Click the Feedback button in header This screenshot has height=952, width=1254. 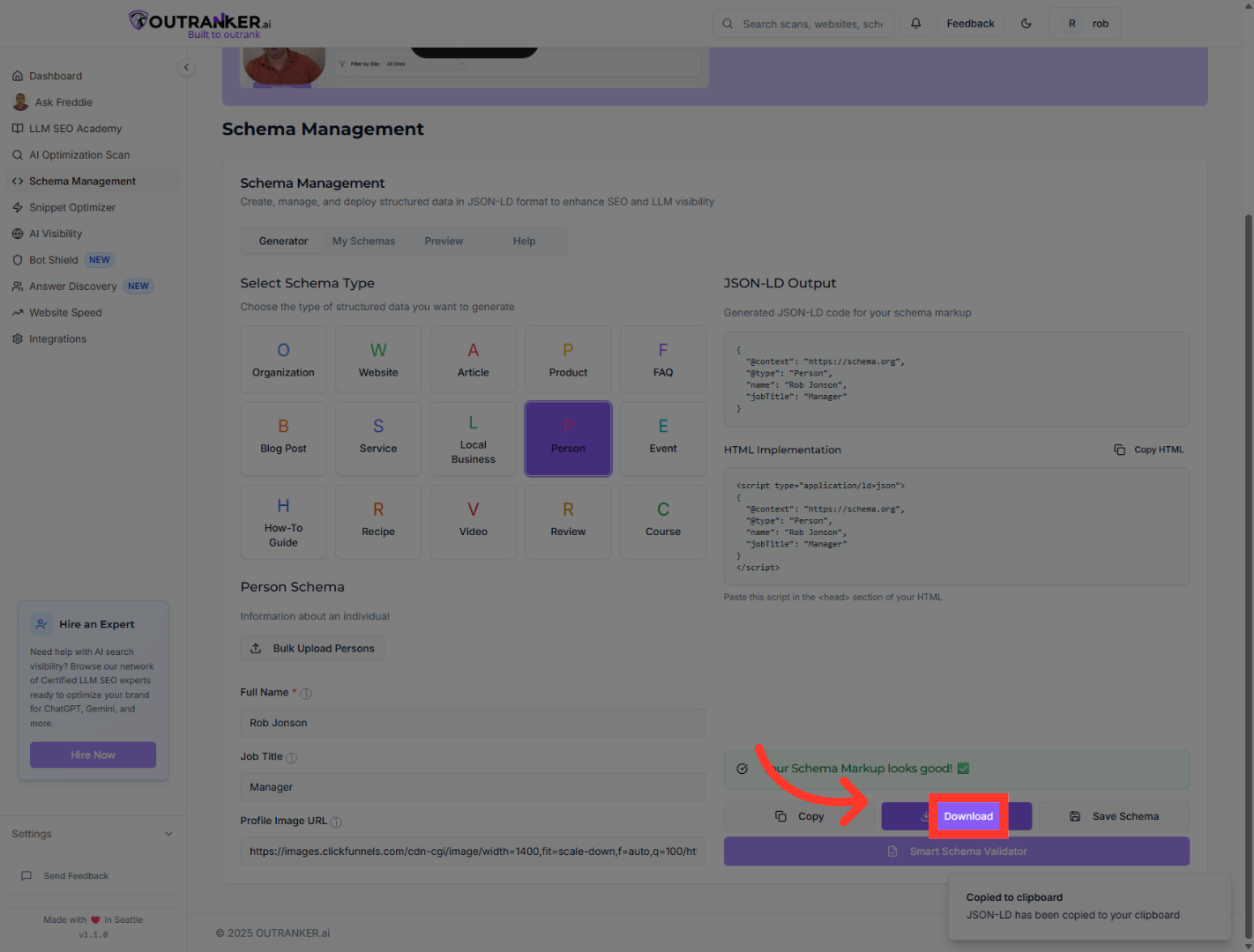(970, 24)
